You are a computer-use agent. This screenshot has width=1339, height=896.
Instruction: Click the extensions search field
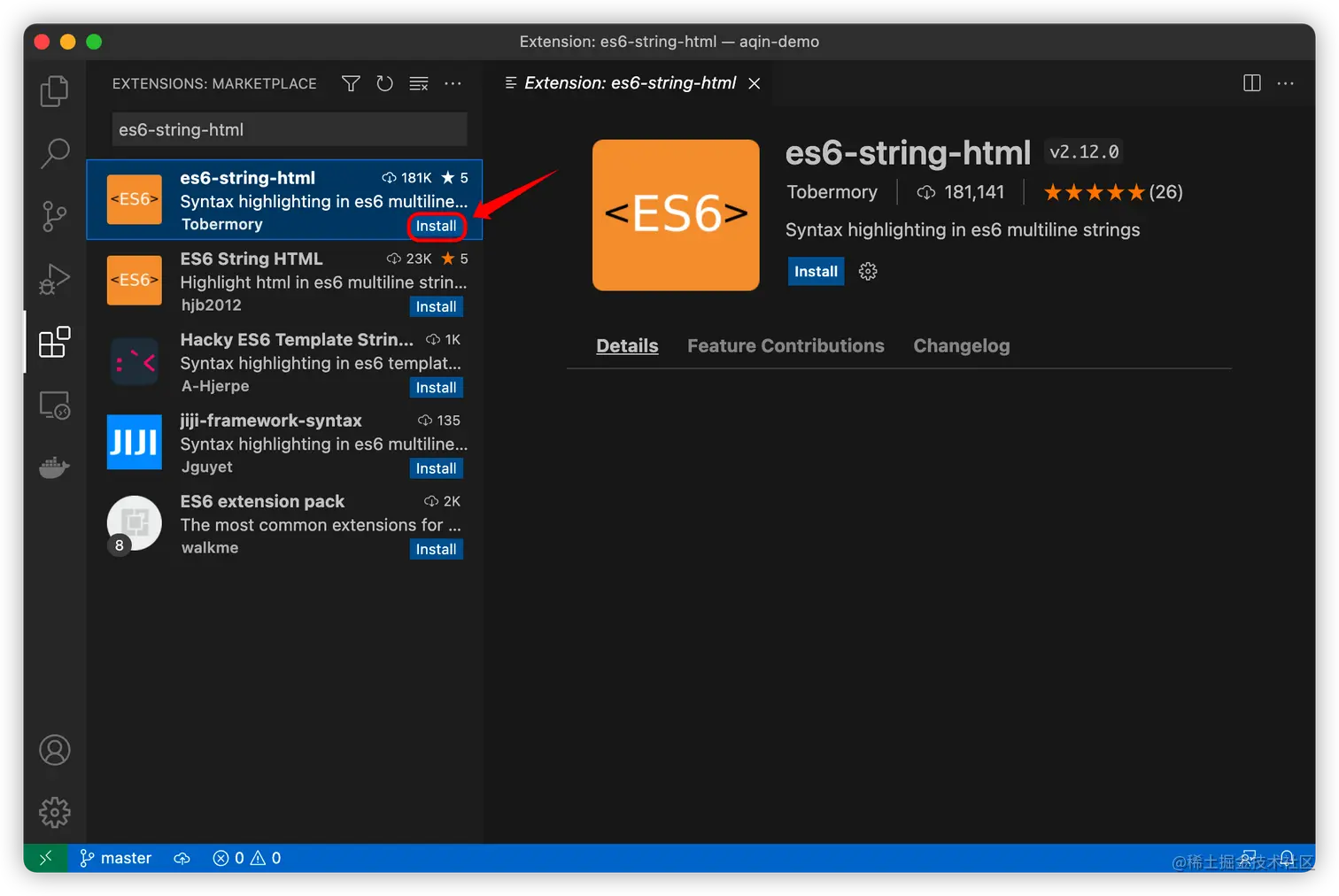coord(290,129)
